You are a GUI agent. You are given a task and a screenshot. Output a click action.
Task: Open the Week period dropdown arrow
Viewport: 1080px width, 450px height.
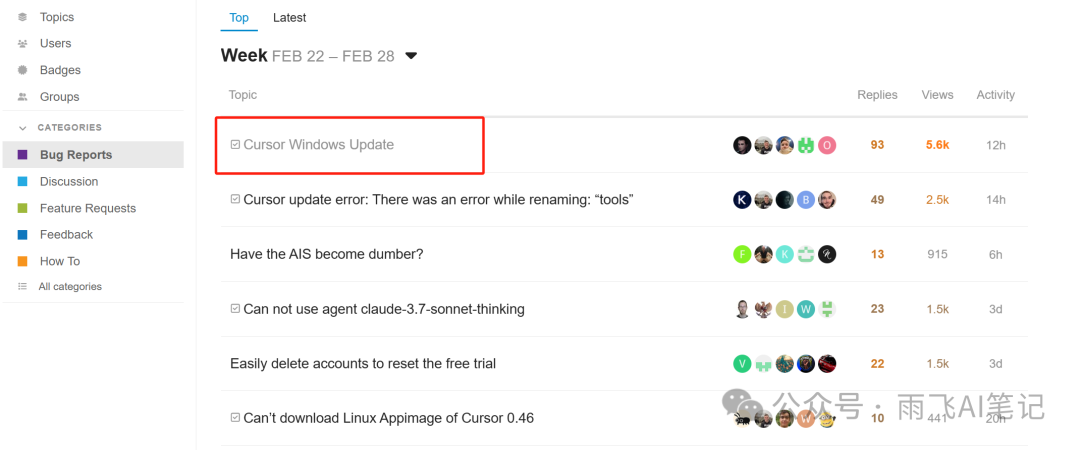click(410, 56)
